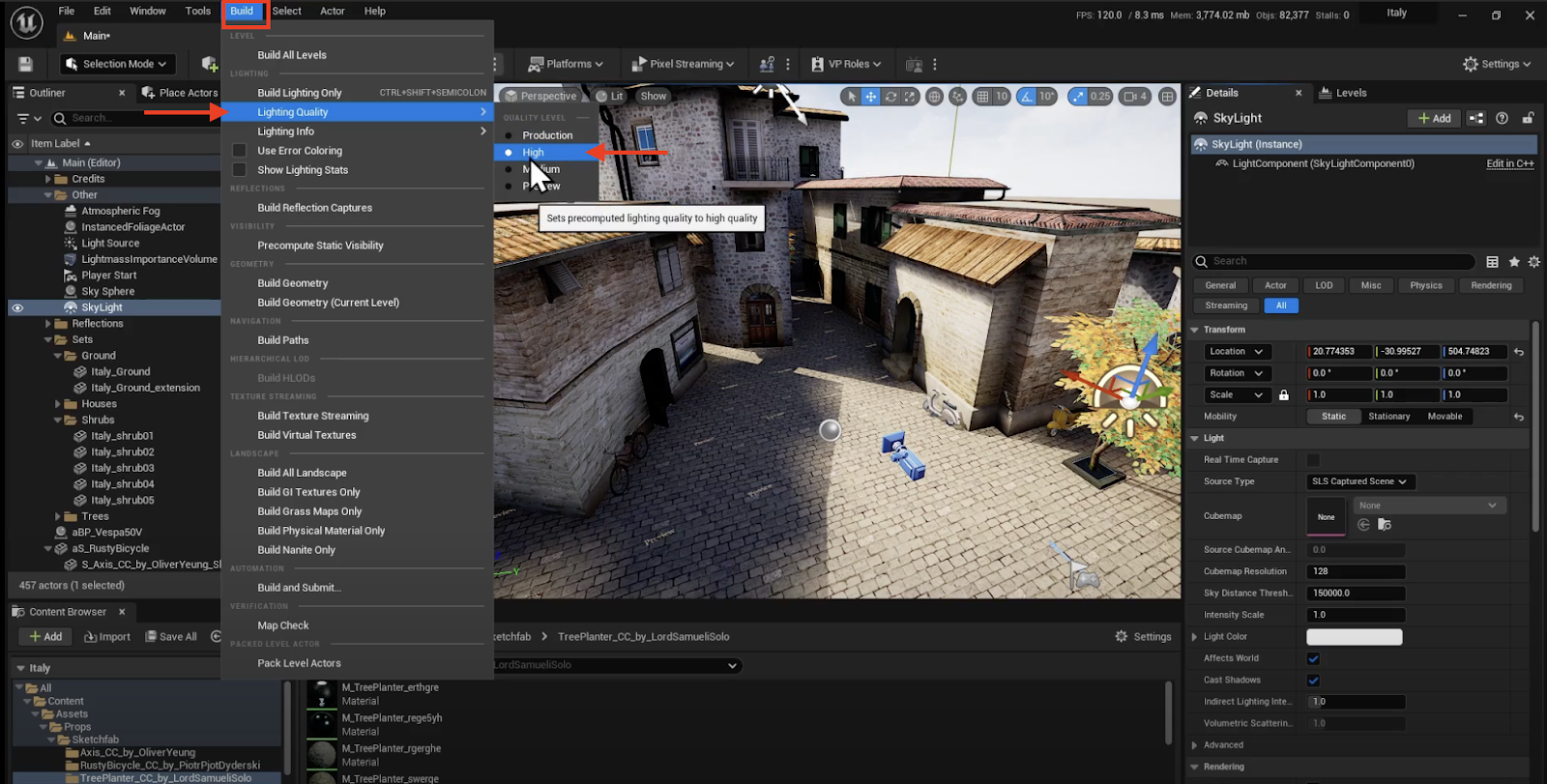The height and width of the screenshot is (784, 1547).
Task: Click the save icon in main toolbar
Action: click(x=26, y=64)
